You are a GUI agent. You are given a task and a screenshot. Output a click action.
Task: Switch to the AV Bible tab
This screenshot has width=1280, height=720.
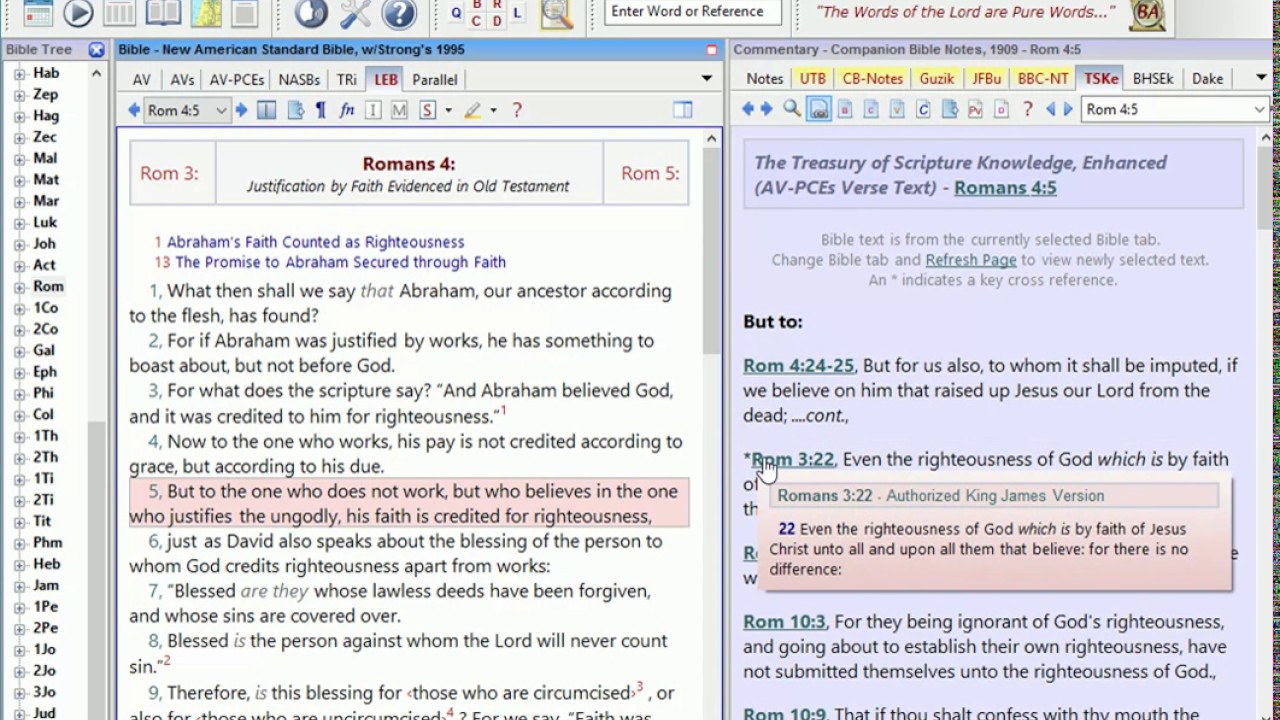[x=142, y=80]
